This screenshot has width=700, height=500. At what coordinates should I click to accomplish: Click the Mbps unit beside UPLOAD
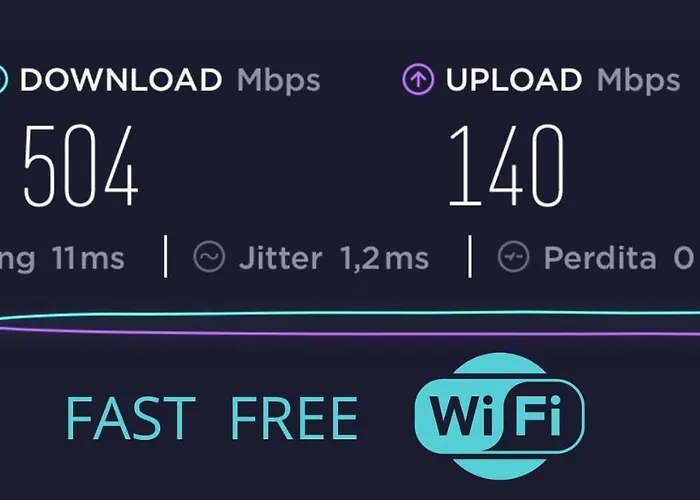click(638, 81)
